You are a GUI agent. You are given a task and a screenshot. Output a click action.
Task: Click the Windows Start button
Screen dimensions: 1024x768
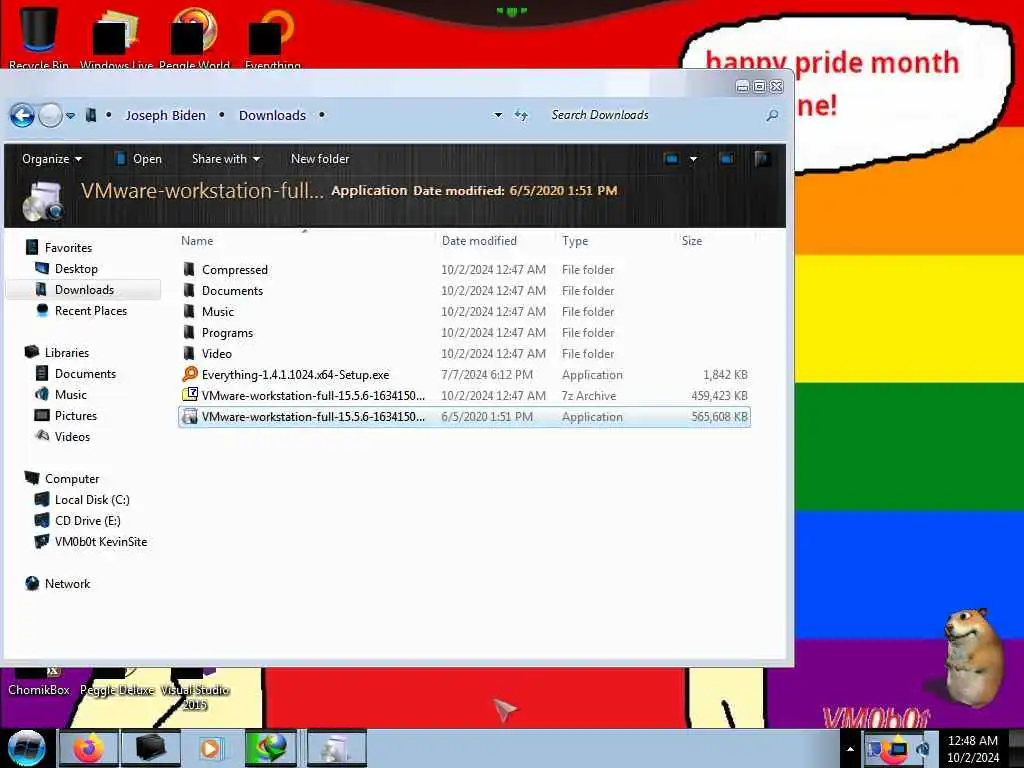[26, 748]
